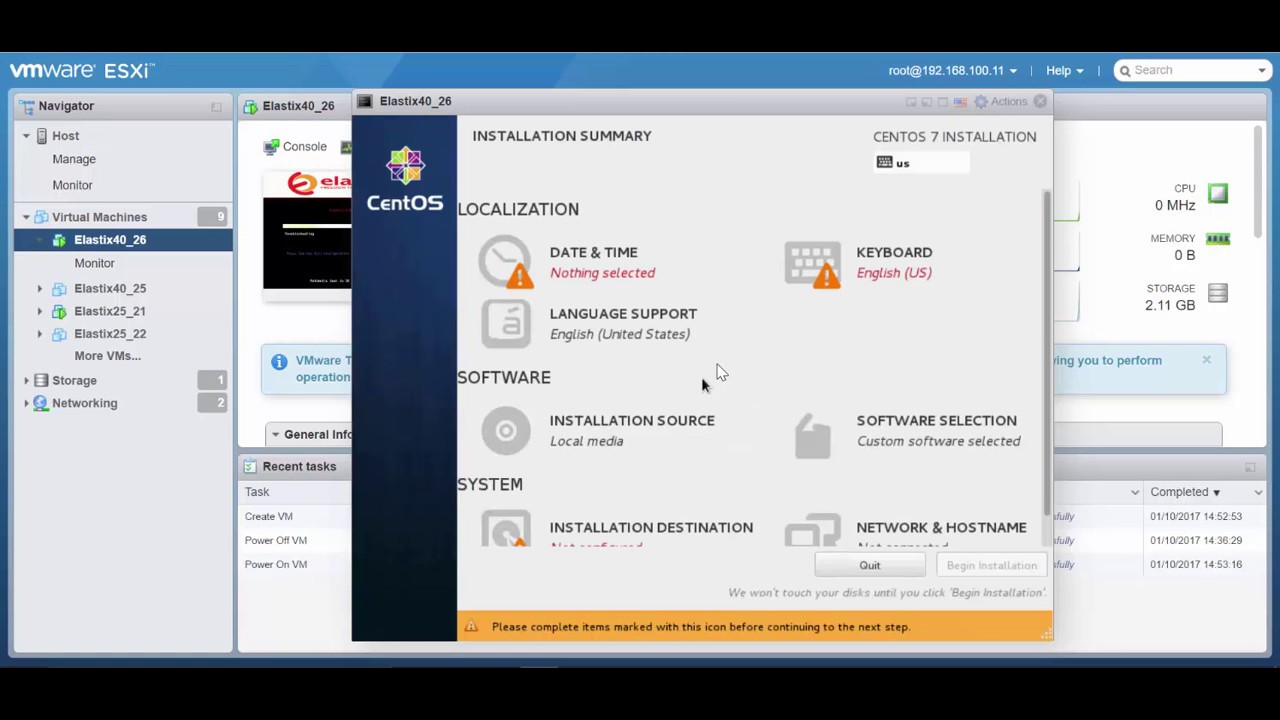Click the Actions gear icon in console window

click(x=981, y=101)
